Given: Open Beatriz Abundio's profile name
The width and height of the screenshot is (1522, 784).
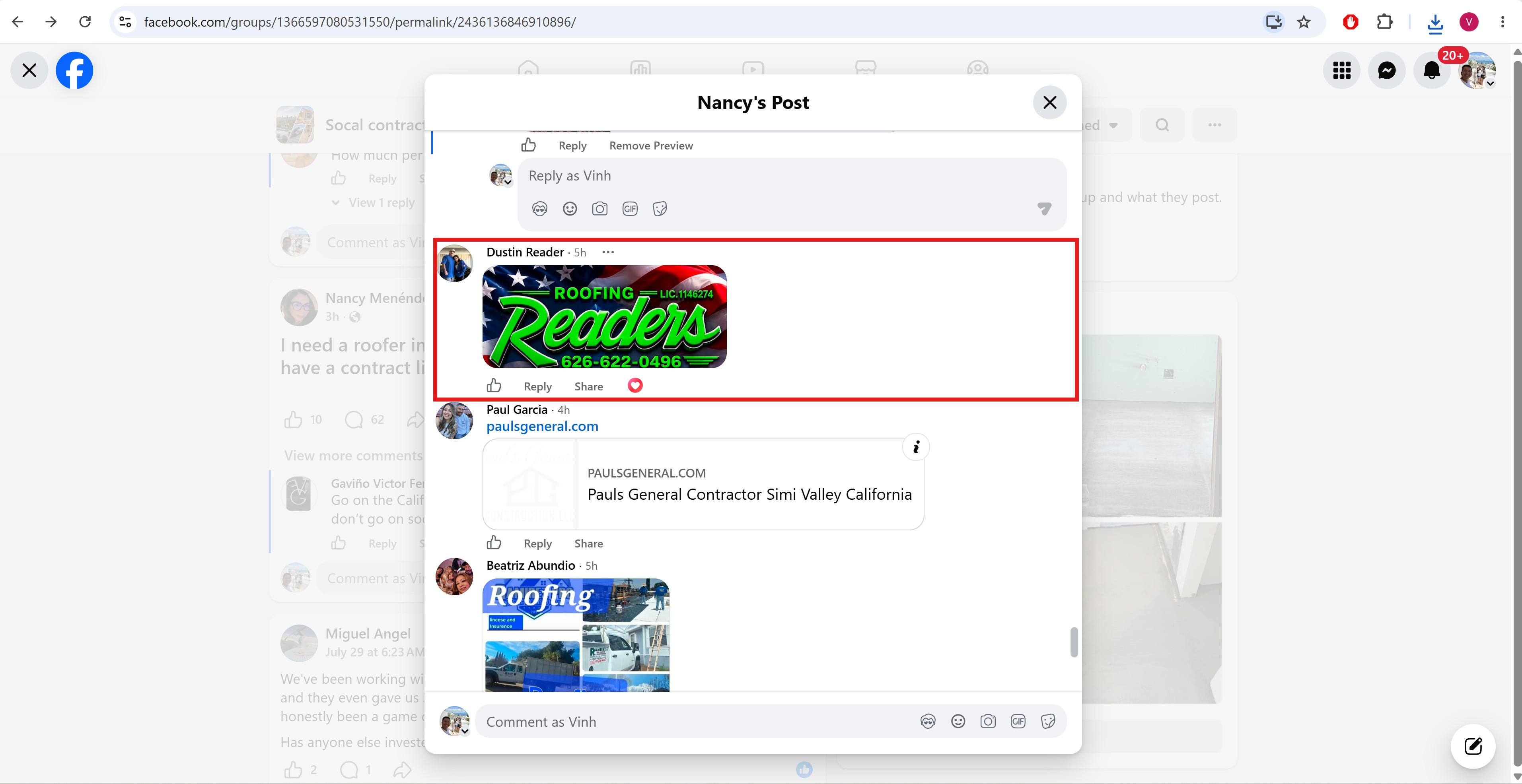Looking at the screenshot, I should pos(531,566).
